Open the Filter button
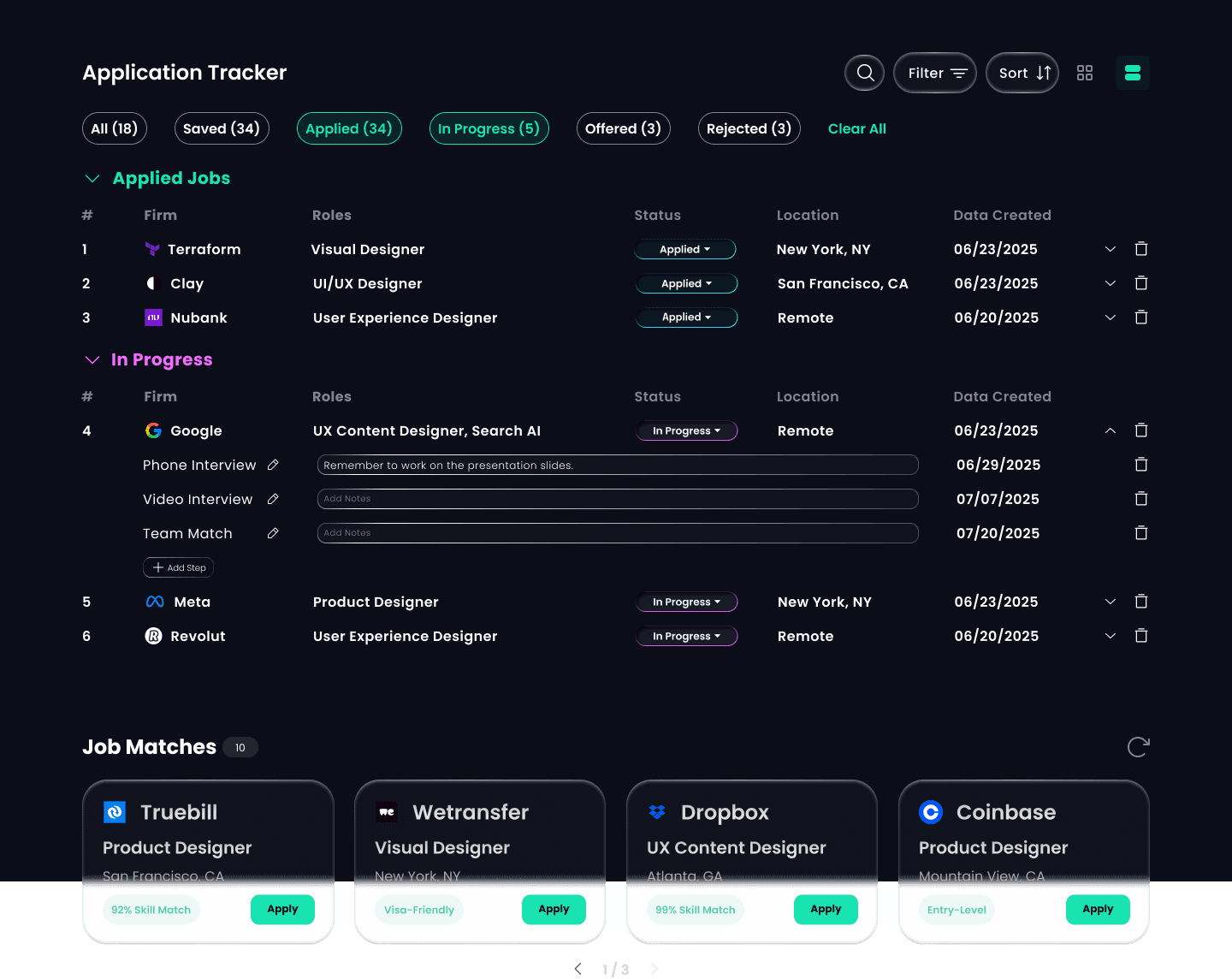This screenshot has height=979, width=1232. click(x=935, y=73)
